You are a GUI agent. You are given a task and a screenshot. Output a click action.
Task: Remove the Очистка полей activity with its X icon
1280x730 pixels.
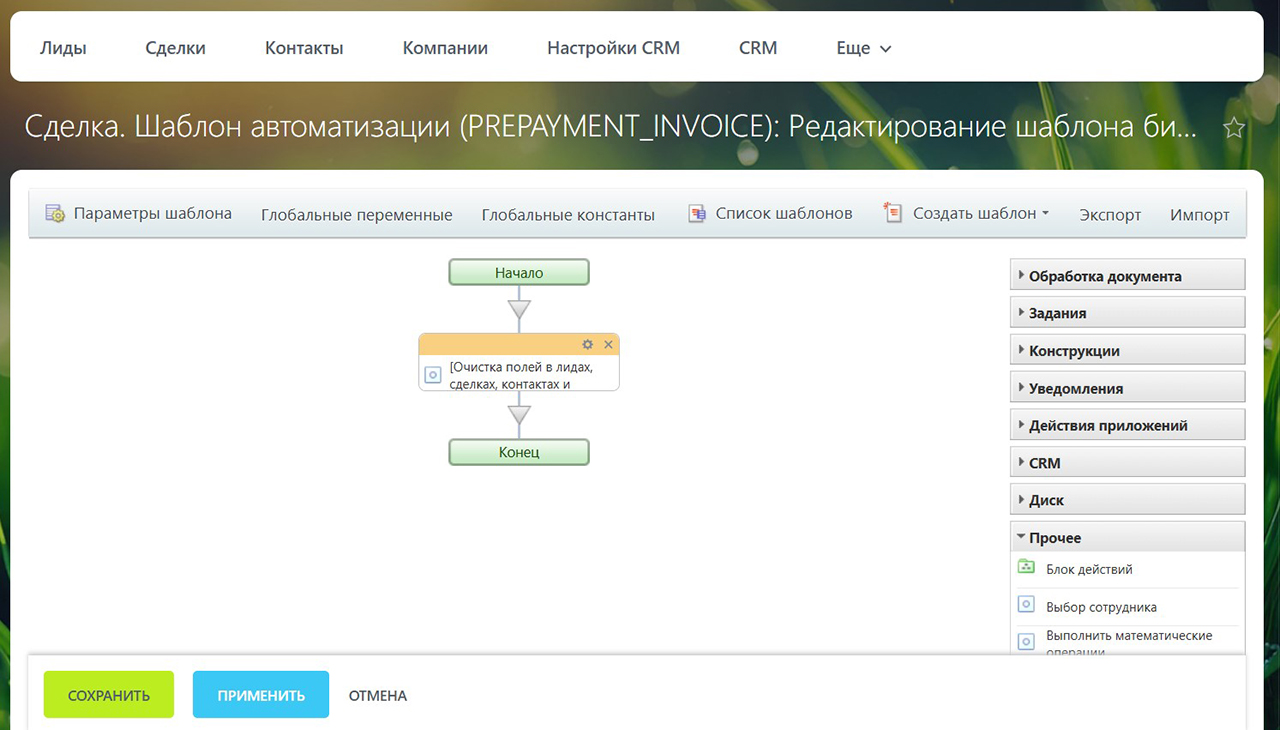[608, 344]
